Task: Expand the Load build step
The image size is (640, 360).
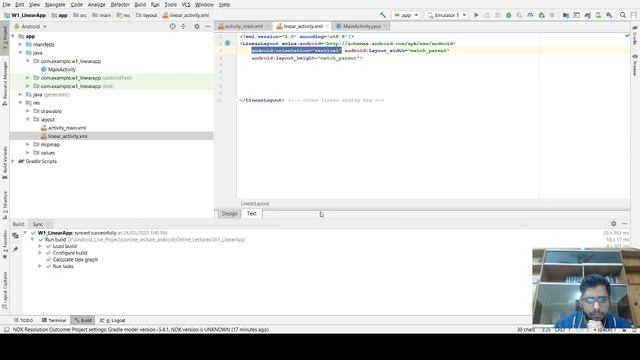Action: click(x=40, y=246)
